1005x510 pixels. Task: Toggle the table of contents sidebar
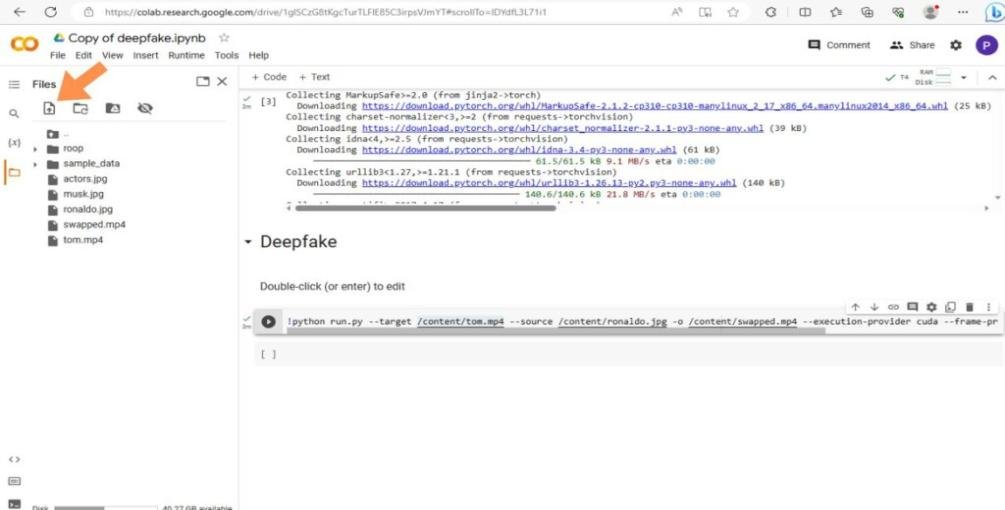14,85
